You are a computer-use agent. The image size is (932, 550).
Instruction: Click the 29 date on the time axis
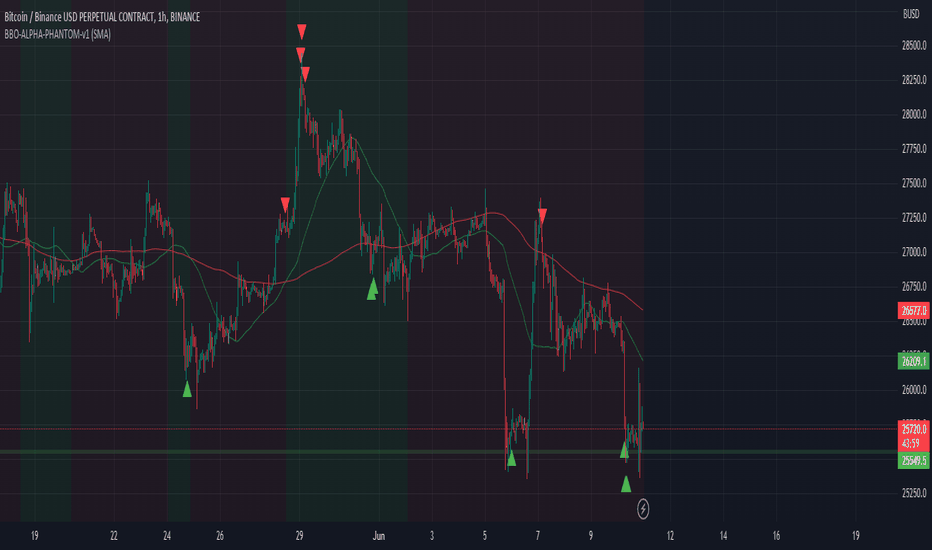[x=300, y=536]
